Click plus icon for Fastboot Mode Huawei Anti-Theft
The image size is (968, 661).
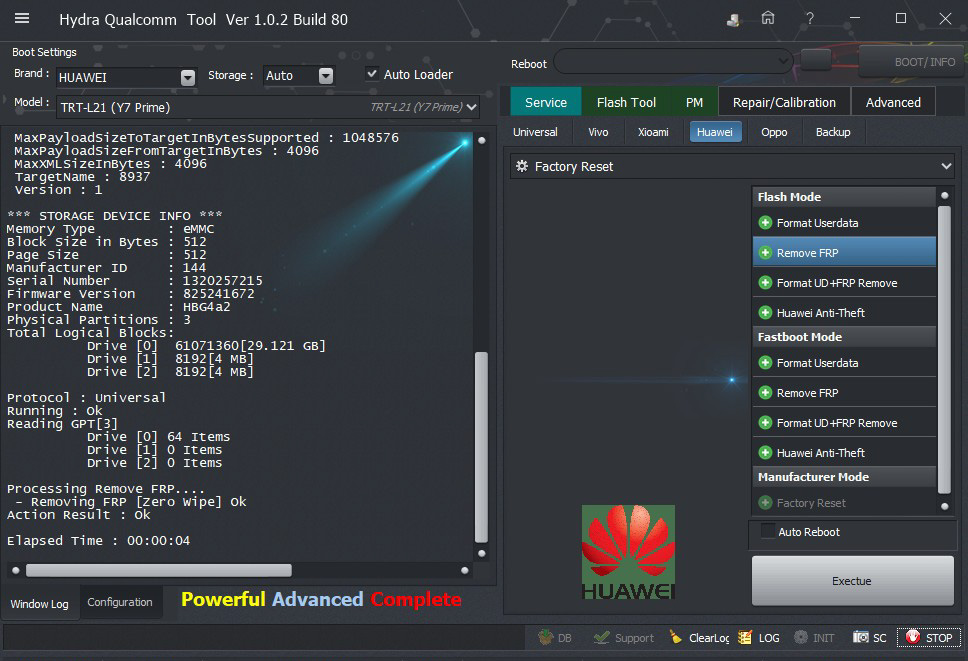(x=766, y=452)
